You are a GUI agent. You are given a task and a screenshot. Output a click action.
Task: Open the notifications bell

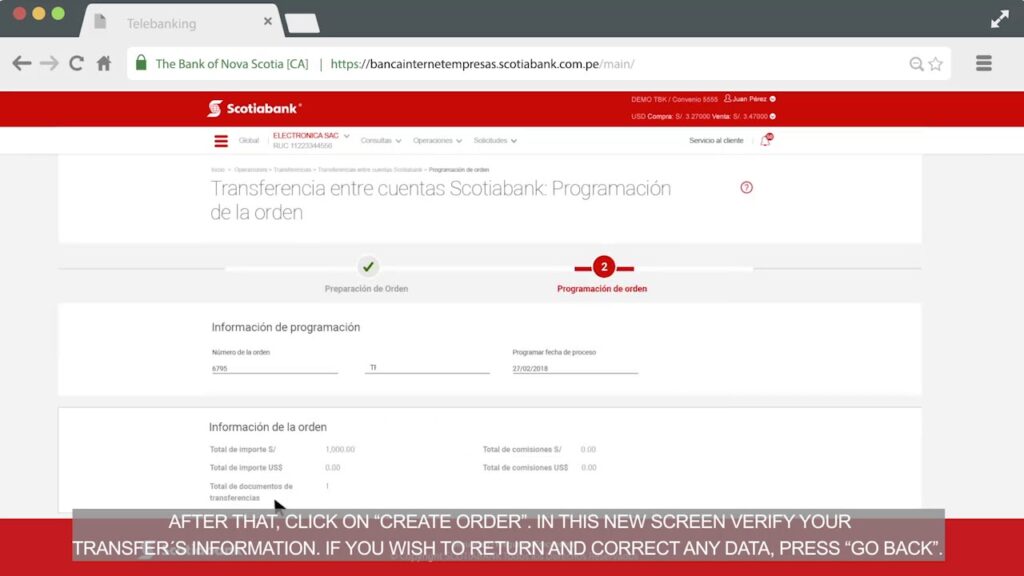(x=766, y=141)
